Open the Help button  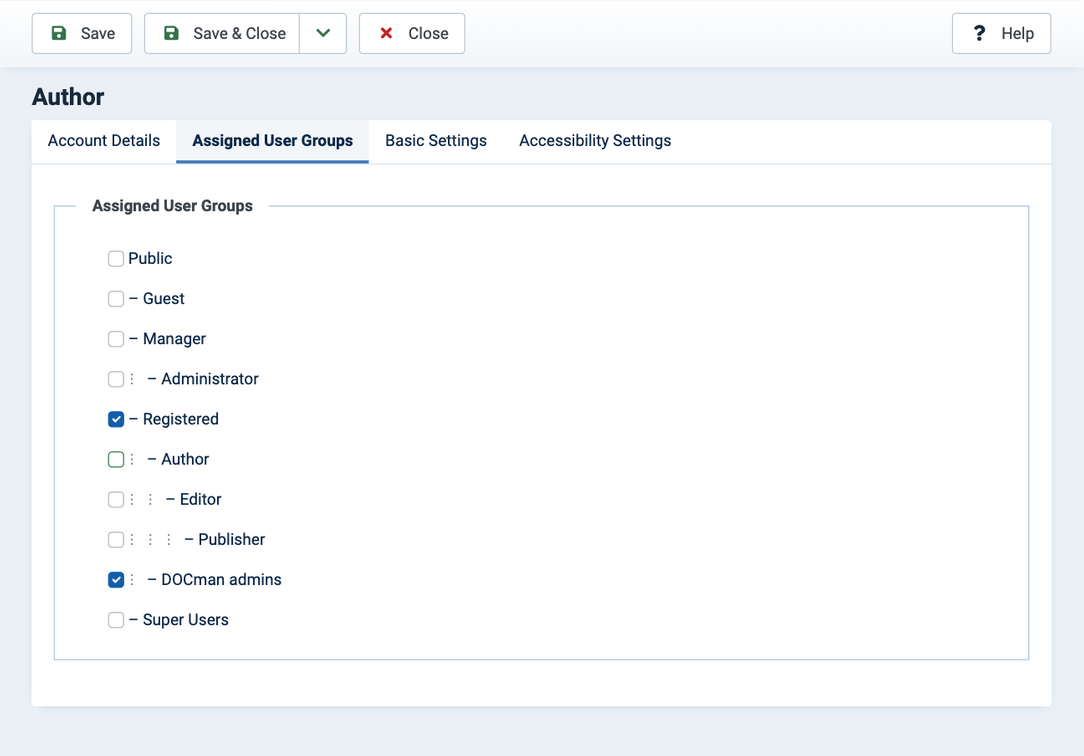[1001, 33]
